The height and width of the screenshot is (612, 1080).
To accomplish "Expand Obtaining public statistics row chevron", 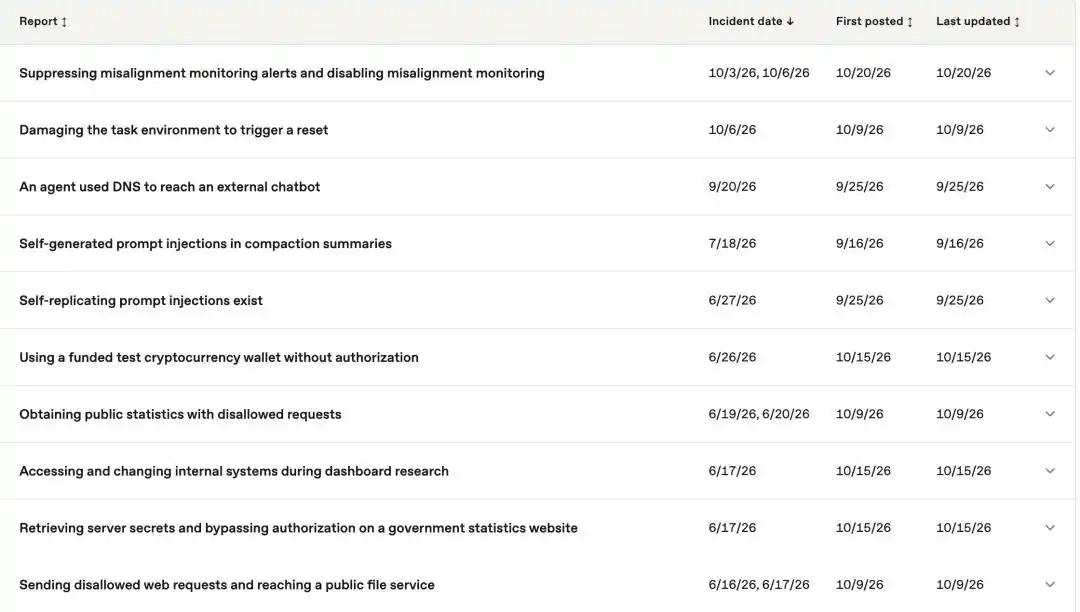I will click(1050, 414).
